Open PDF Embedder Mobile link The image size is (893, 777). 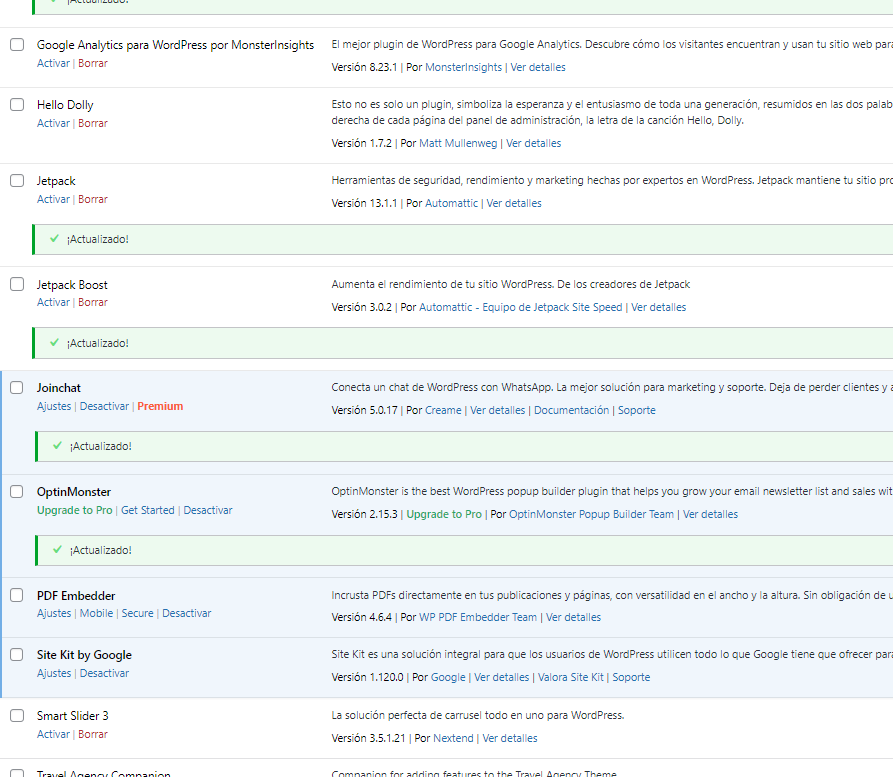point(96,613)
